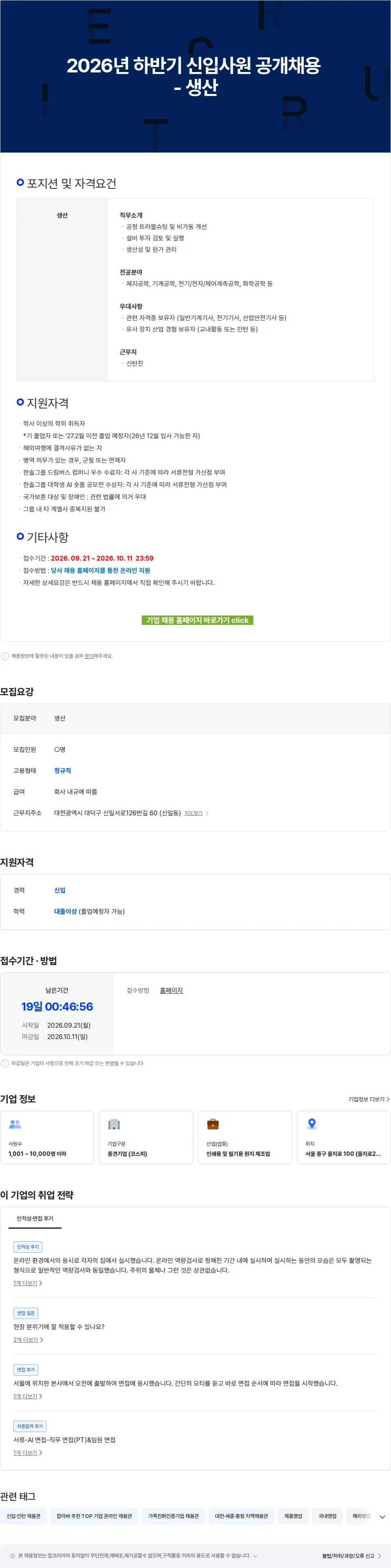Click the 서울 중구 을지로 100 location text
391x1568 pixels.
(x=343, y=1153)
